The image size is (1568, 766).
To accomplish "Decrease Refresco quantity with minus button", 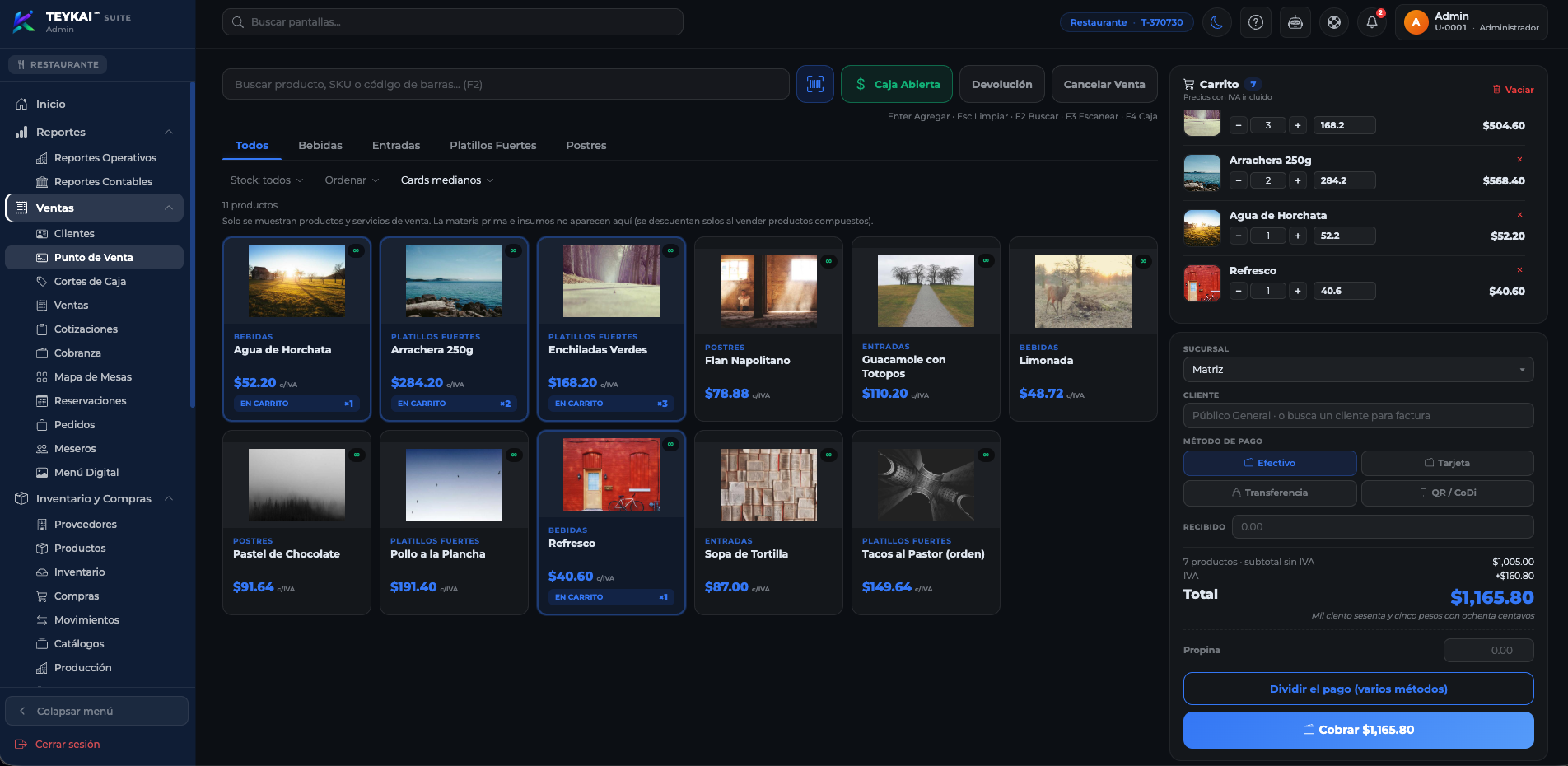I will click(1239, 291).
